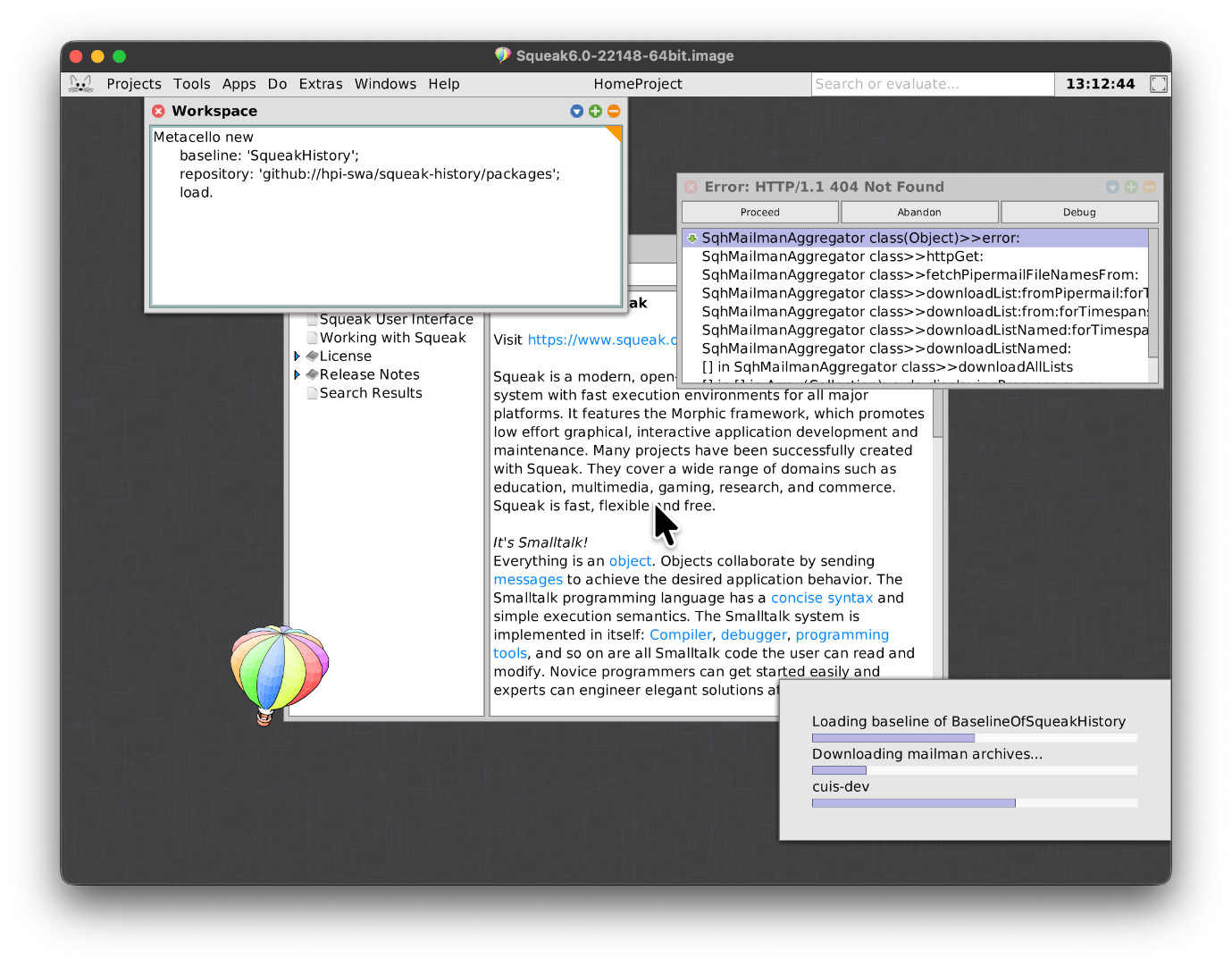
Task: Click the hot air balloon icon
Action: 279,672
